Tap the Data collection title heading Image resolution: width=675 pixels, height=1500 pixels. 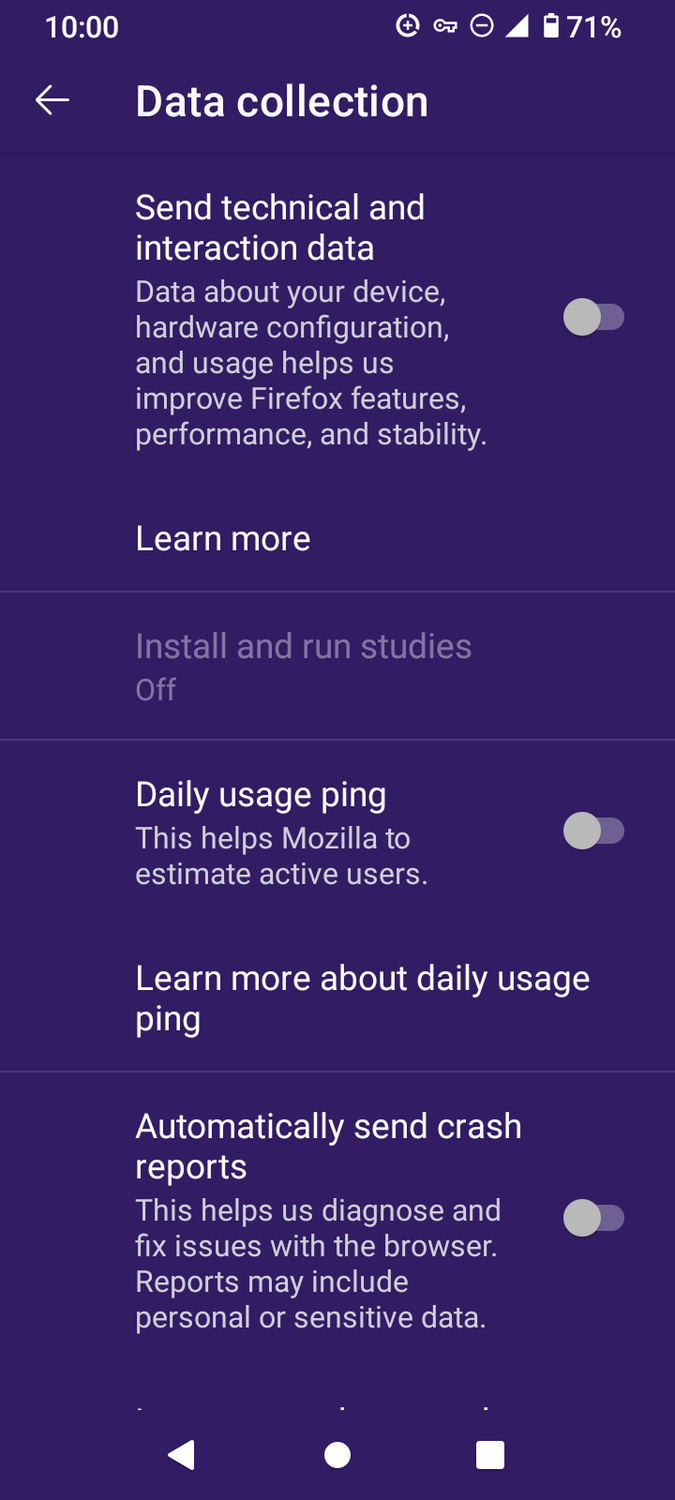click(282, 101)
